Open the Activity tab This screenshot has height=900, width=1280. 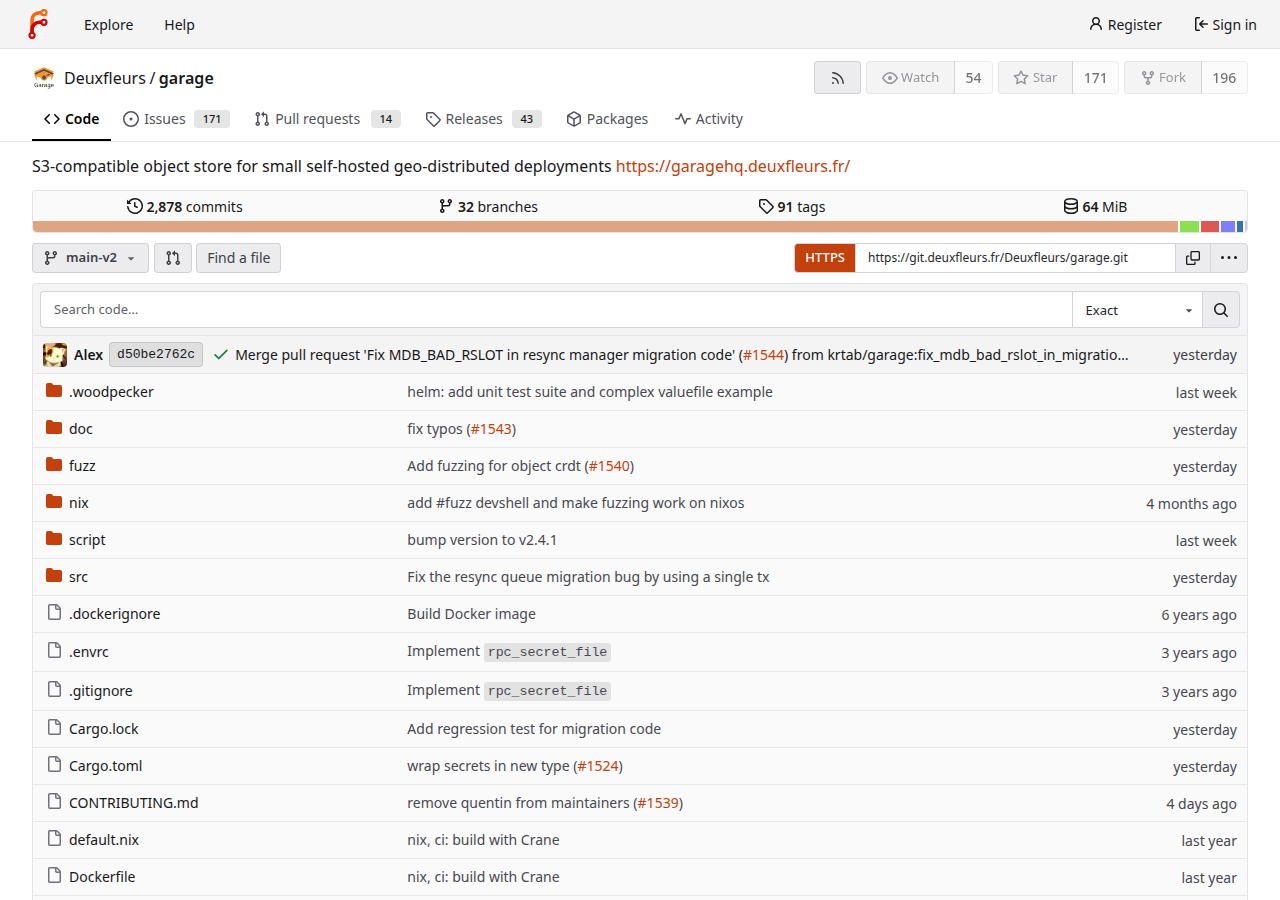[x=709, y=119]
